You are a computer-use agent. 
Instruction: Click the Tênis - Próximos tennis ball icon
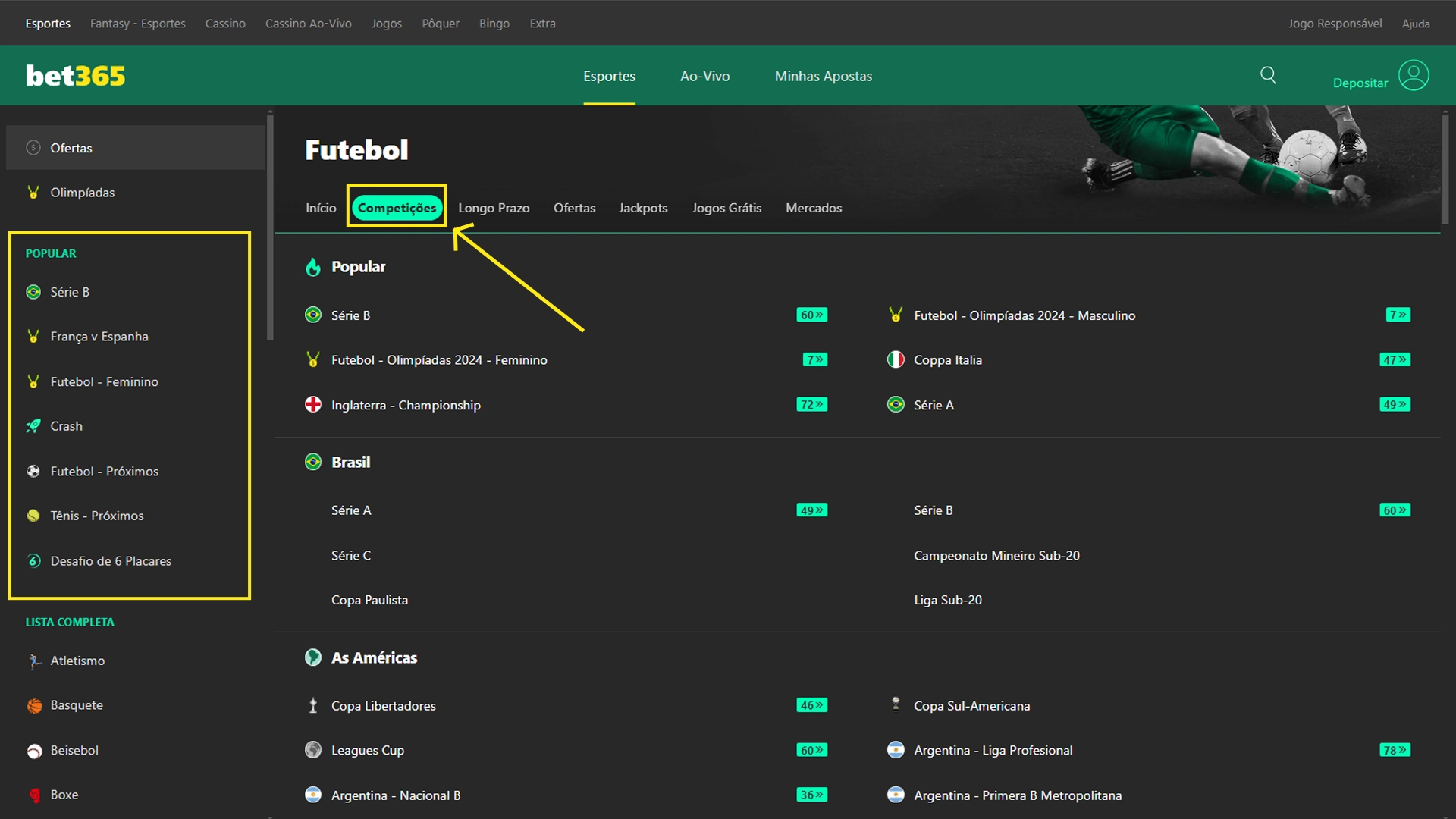pyautogui.click(x=33, y=516)
